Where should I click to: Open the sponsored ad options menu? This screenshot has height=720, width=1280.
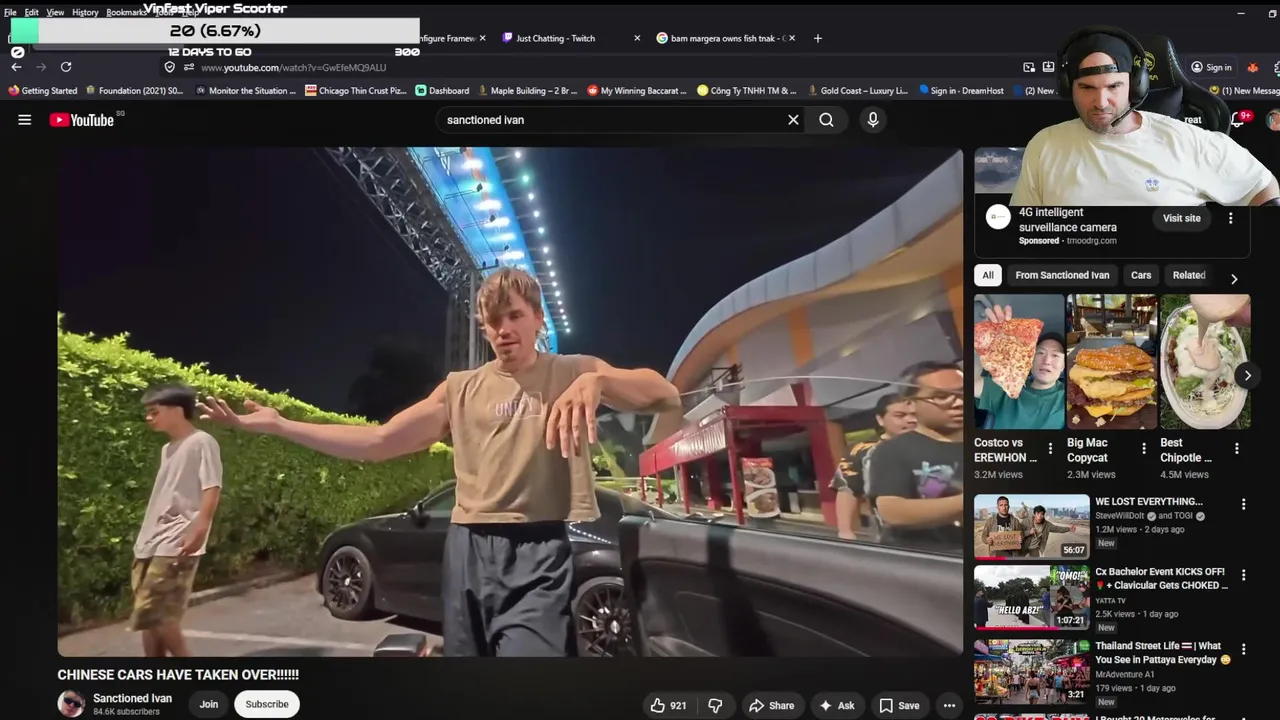click(1230, 218)
